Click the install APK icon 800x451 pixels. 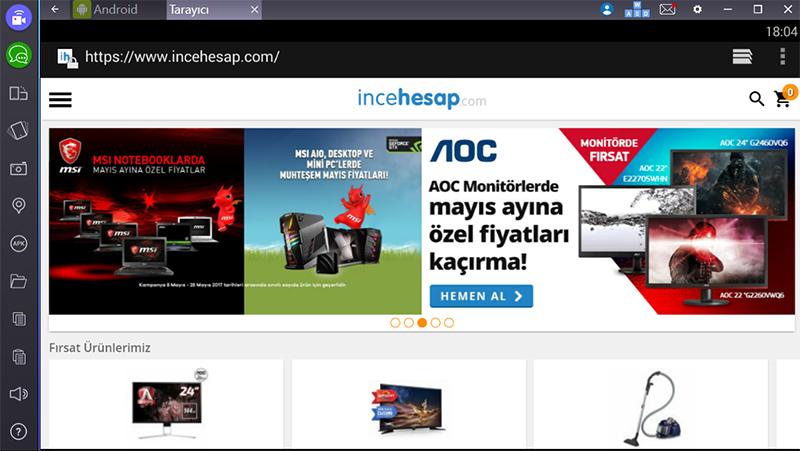[x=18, y=243]
